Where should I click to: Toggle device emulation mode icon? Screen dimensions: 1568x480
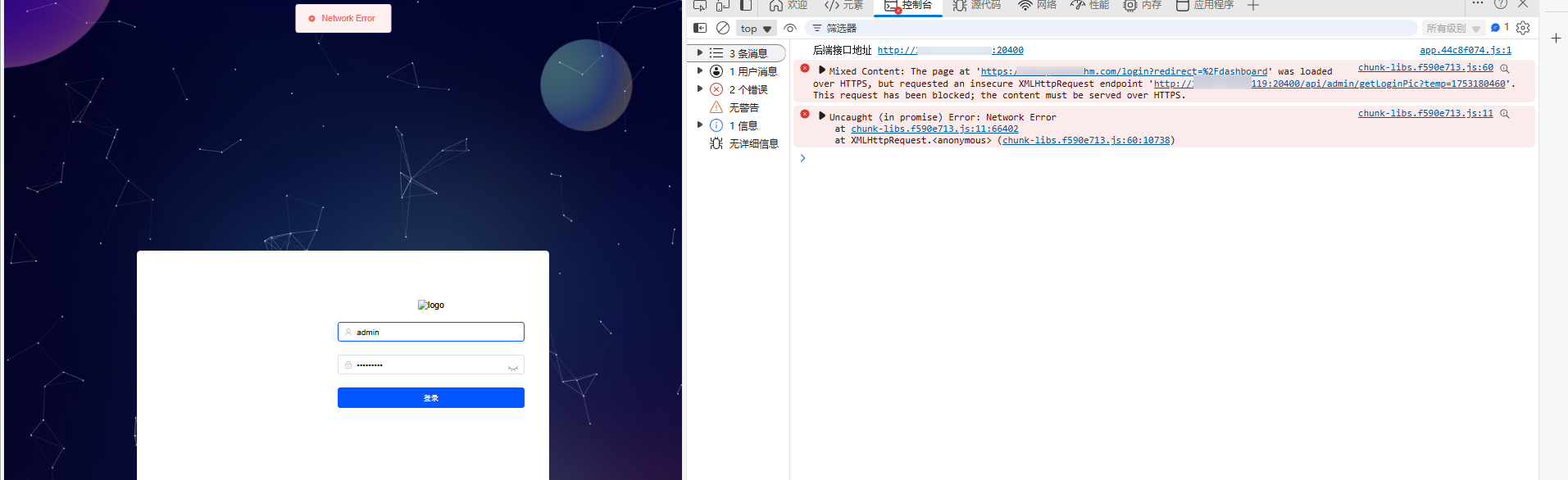[723, 5]
